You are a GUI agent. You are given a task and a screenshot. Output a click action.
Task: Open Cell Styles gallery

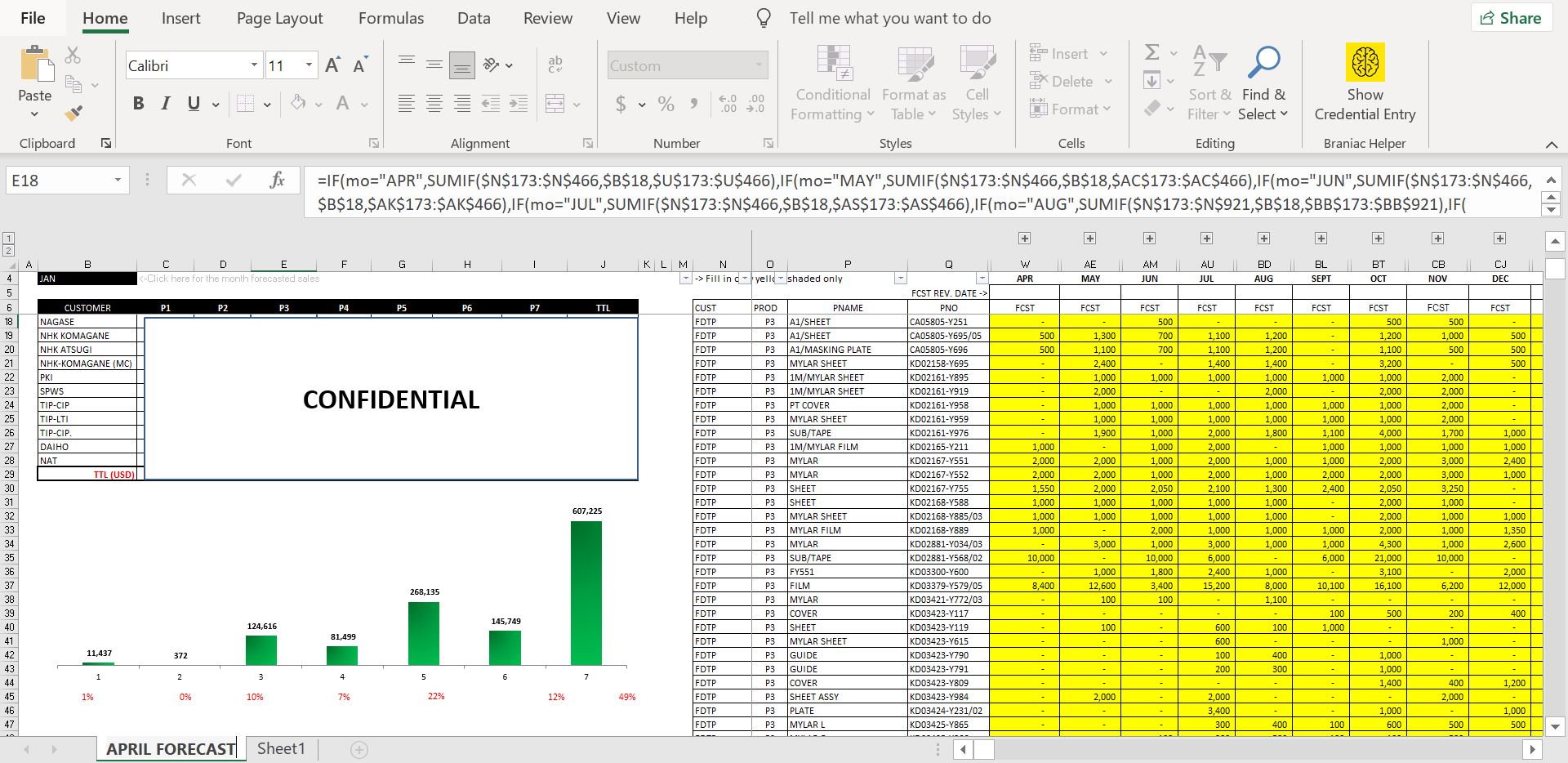[977, 84]
